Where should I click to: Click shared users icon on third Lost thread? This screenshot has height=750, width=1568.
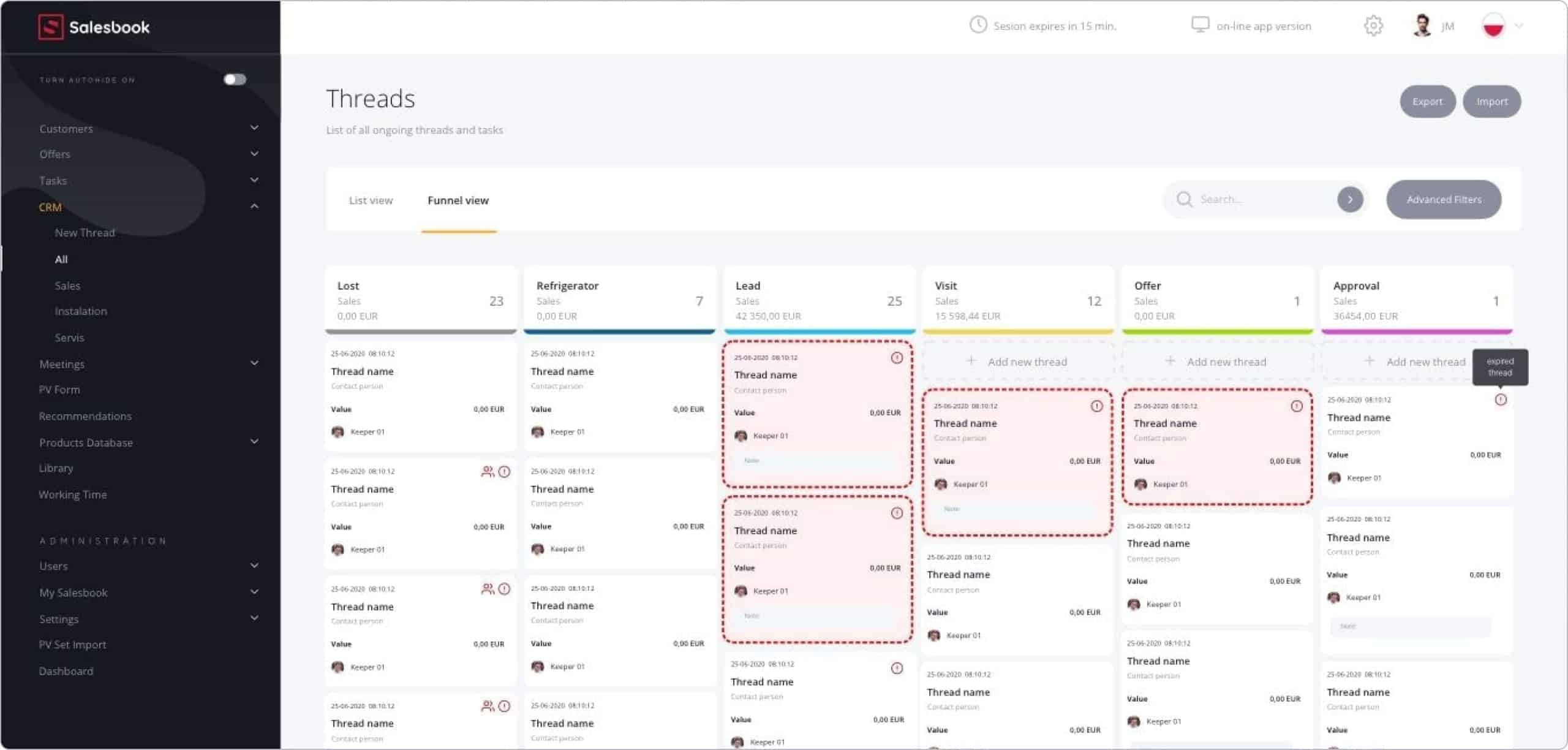tap(488, 589)
